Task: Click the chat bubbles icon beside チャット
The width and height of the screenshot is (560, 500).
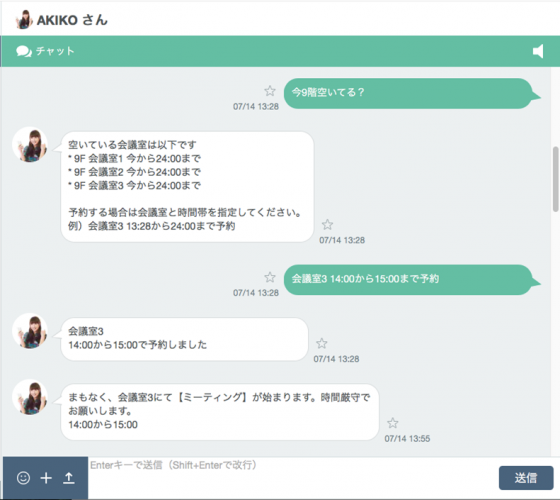Action: coord(24,51)
